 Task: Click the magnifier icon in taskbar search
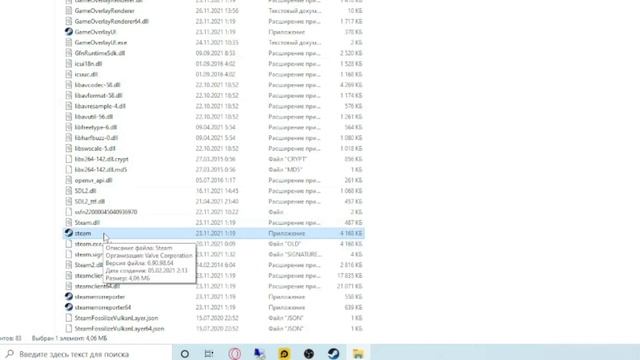tap(10, 353)
